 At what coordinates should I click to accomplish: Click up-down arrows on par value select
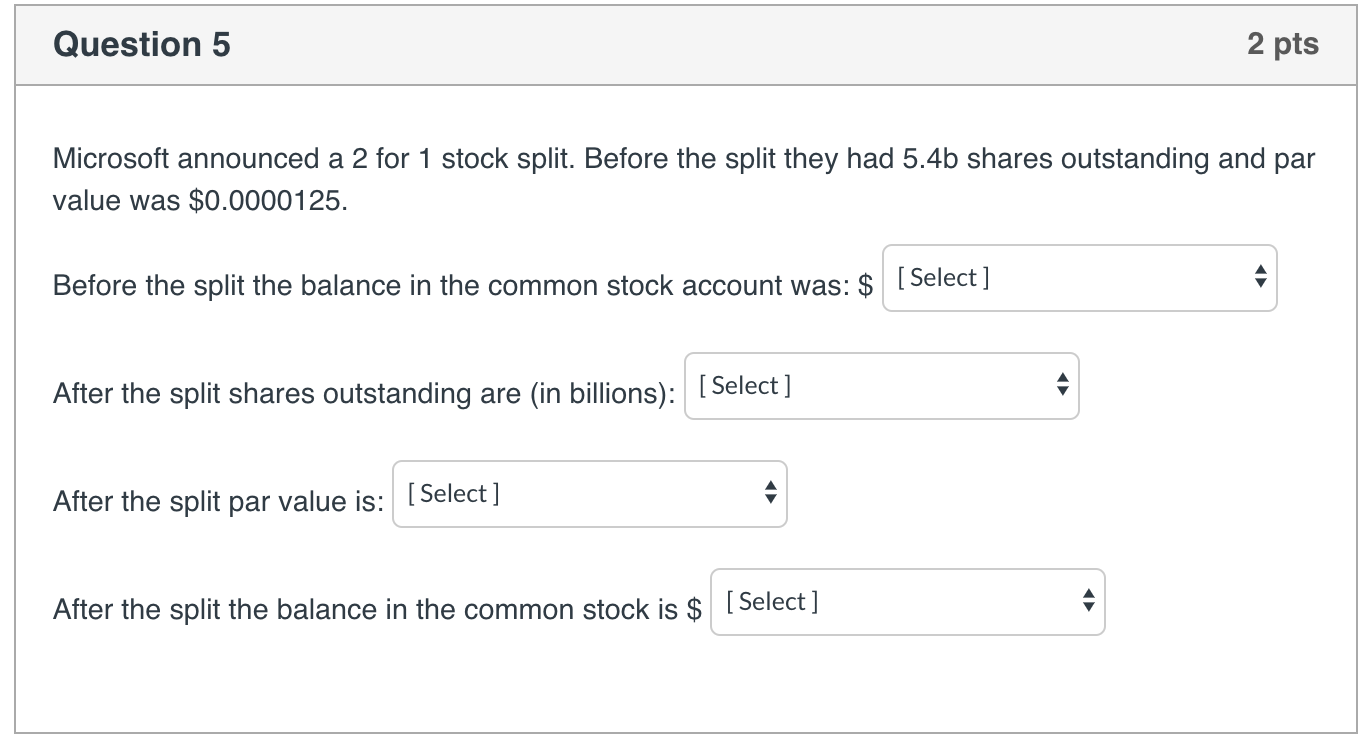(770, 492)
